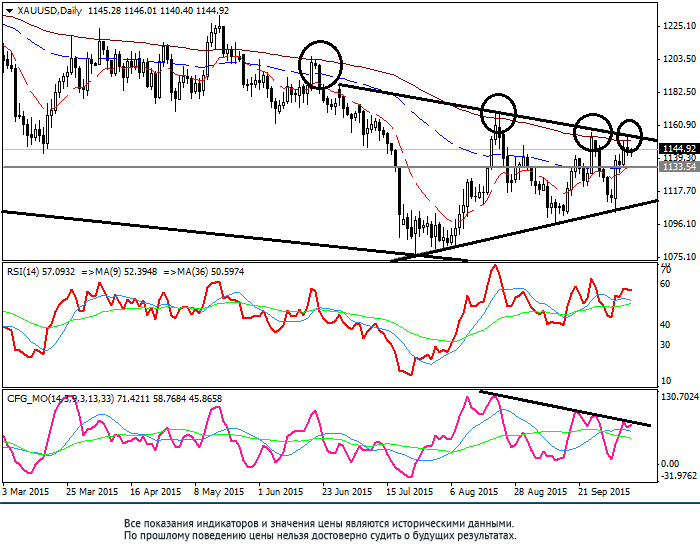Click the 25 Mar 2015 date label
Viewport: 700px width, 552px height.
(92, 492)
